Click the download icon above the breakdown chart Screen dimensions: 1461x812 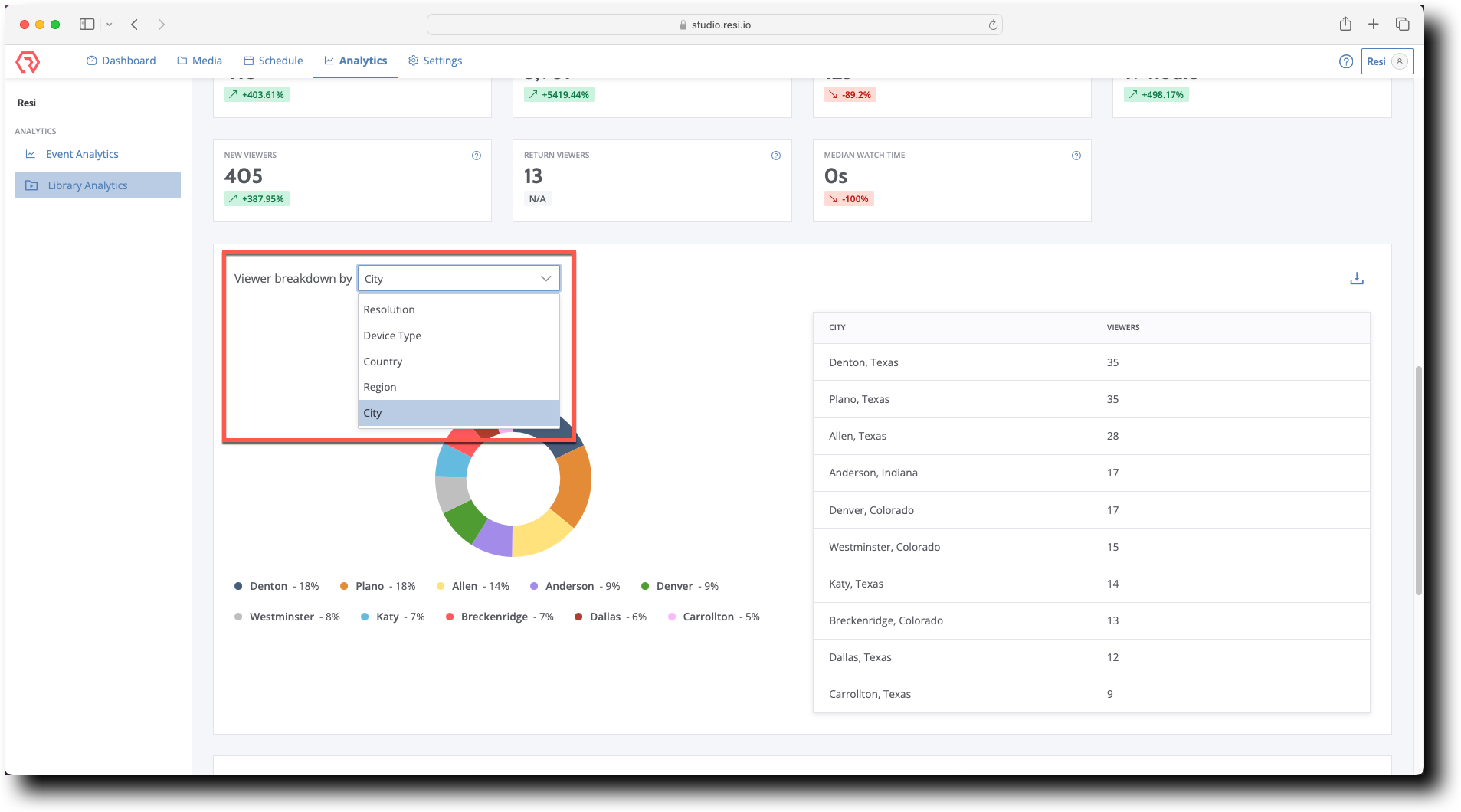pyautogui.click(x=1357, y=278)
